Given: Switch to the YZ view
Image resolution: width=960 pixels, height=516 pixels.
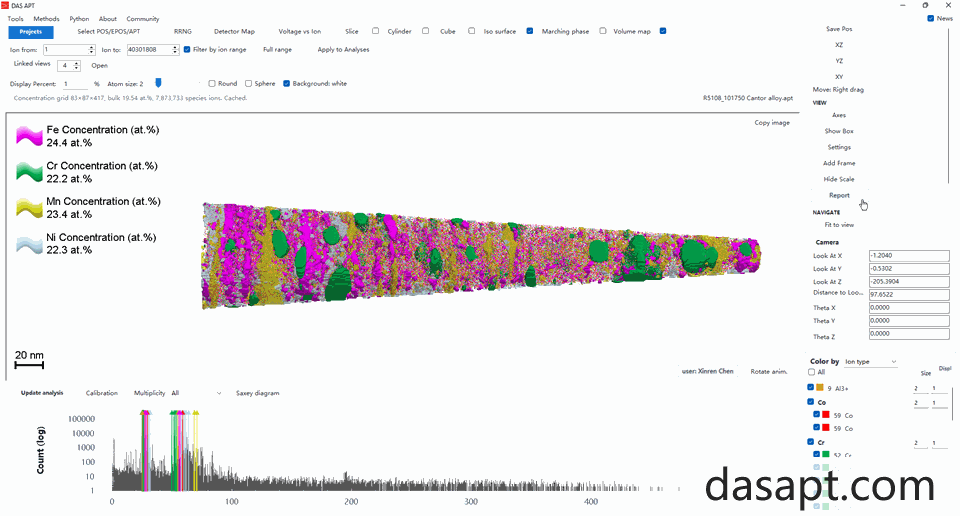Looking at the screenshot, I should click(839, 61).
